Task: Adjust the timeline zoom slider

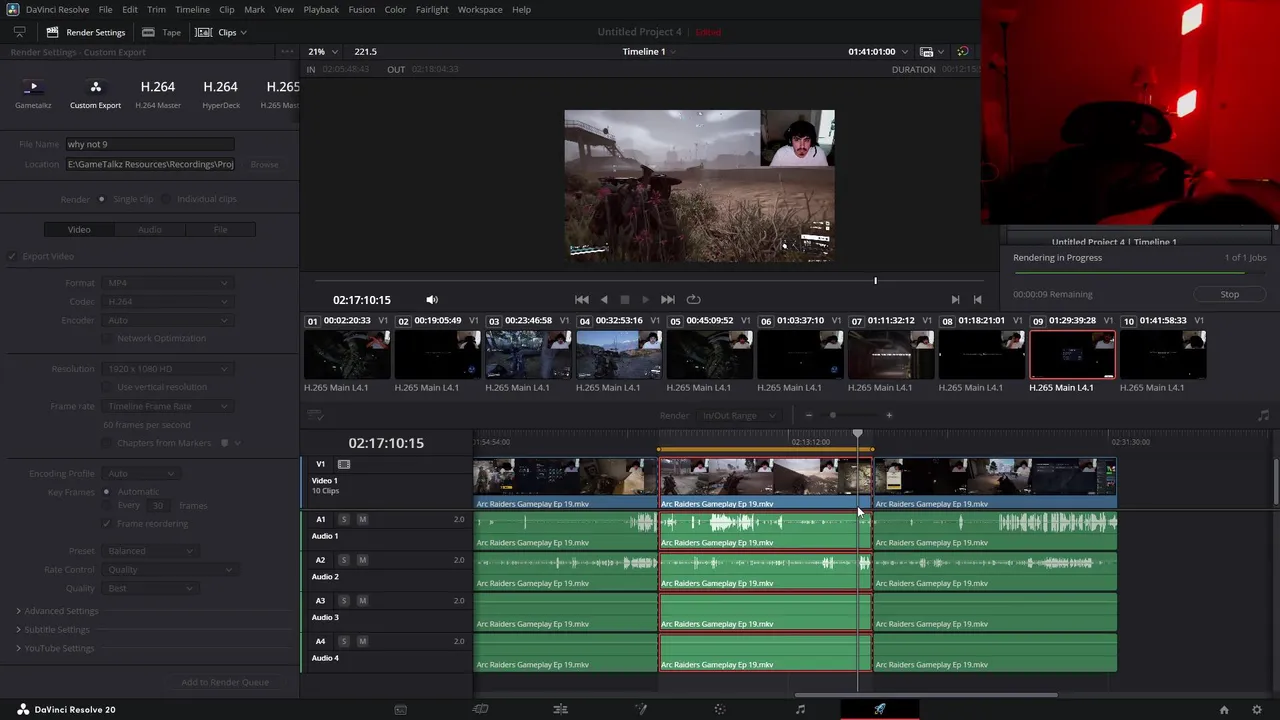Action: click(833, 415)
